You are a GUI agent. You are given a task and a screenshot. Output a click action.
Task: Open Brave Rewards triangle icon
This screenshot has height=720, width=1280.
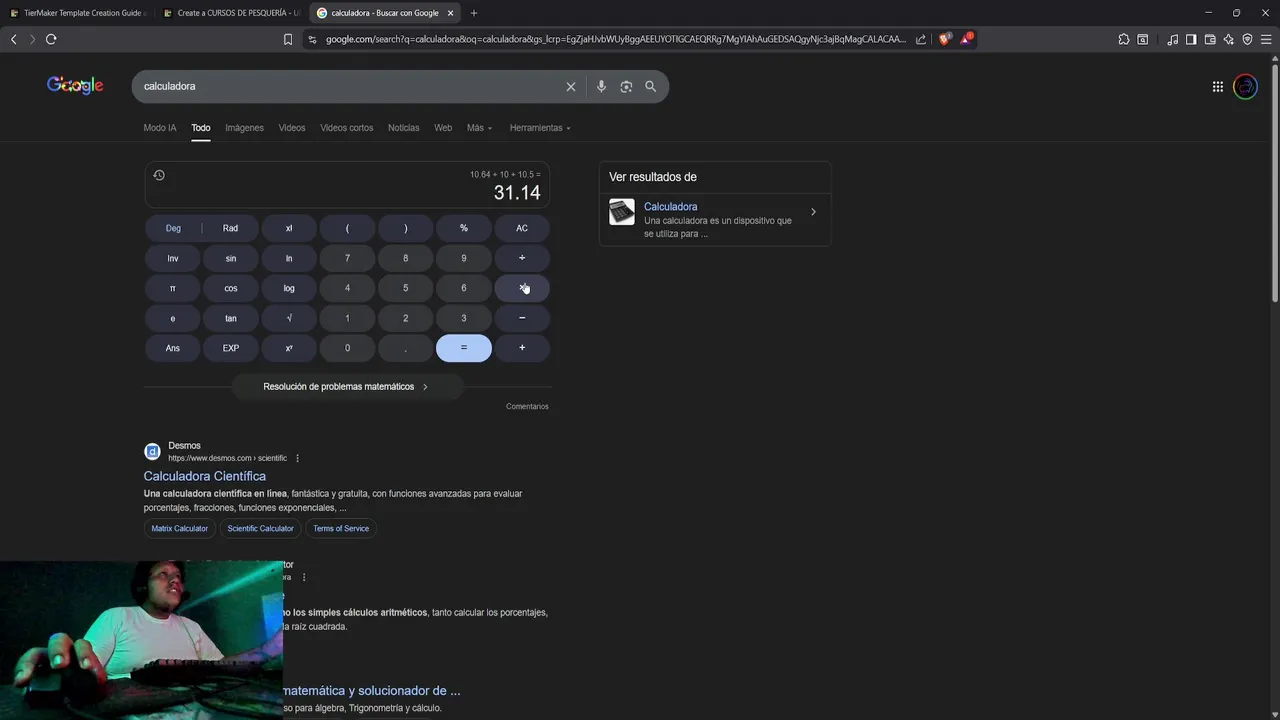(x=967, y=39)
